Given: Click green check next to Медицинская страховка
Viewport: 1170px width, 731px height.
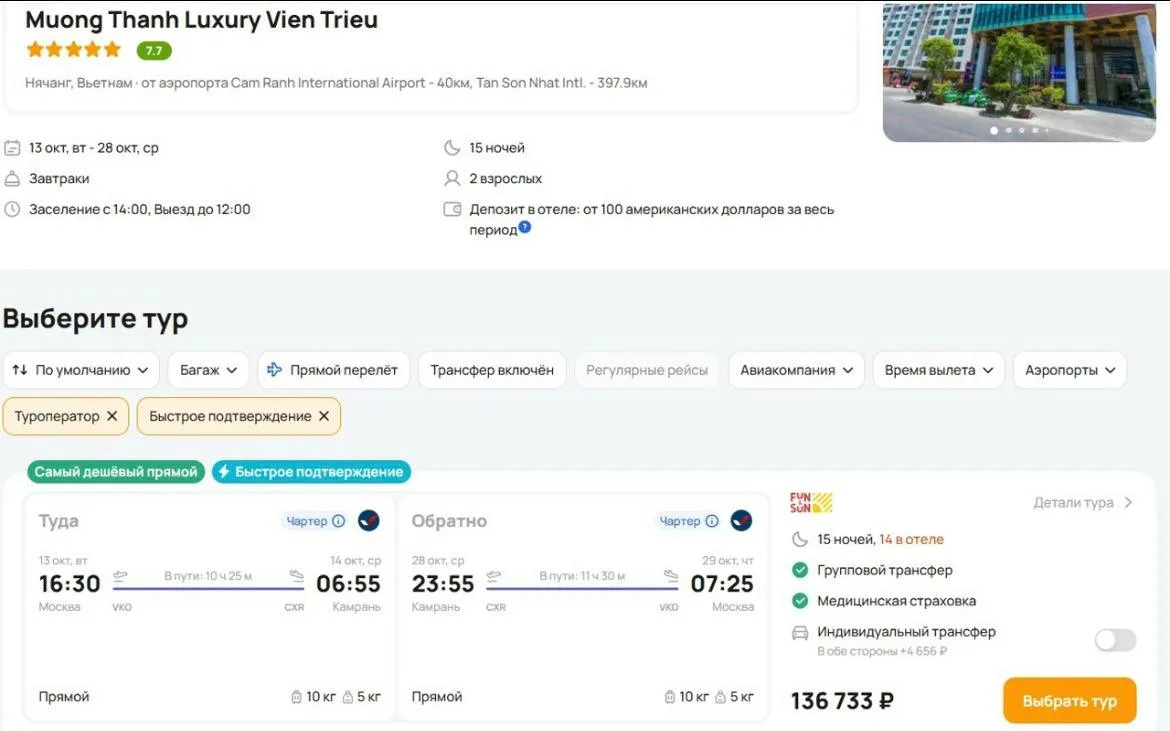Looking at the screenshot, I should [x=800, y=600].
